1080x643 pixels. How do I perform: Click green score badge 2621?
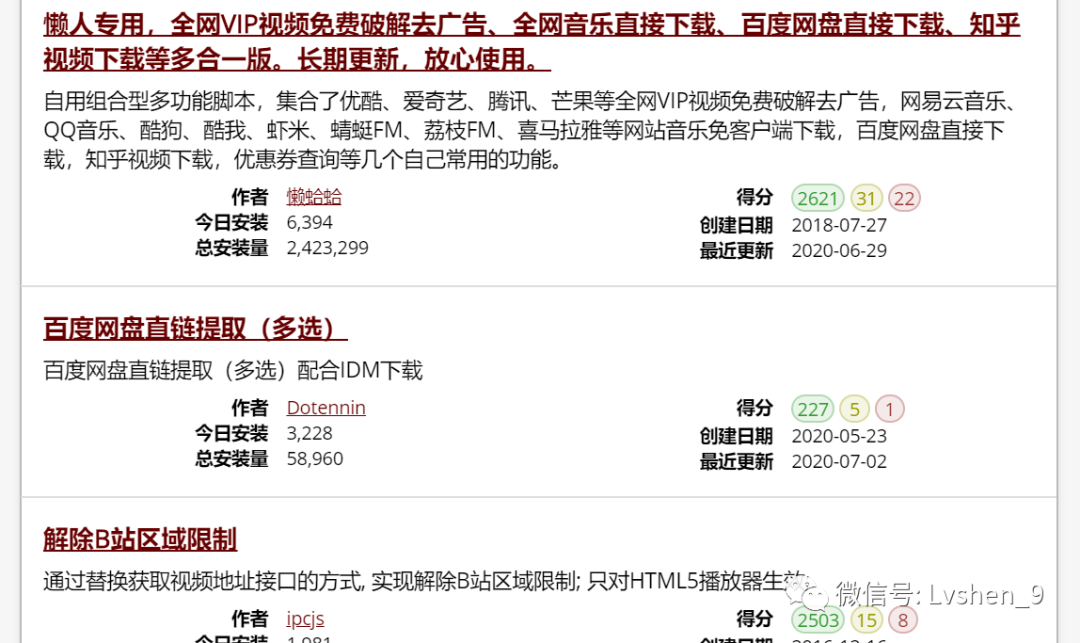(x=818, y=198)
